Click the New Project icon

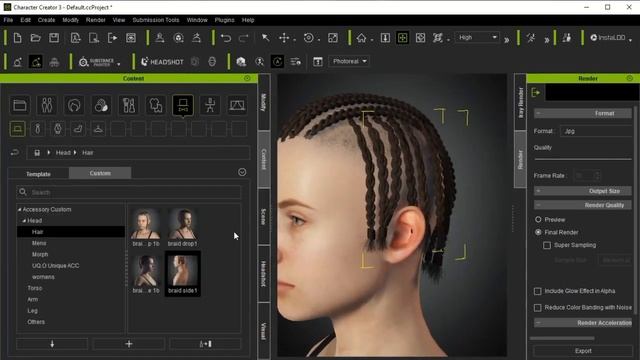18,38
